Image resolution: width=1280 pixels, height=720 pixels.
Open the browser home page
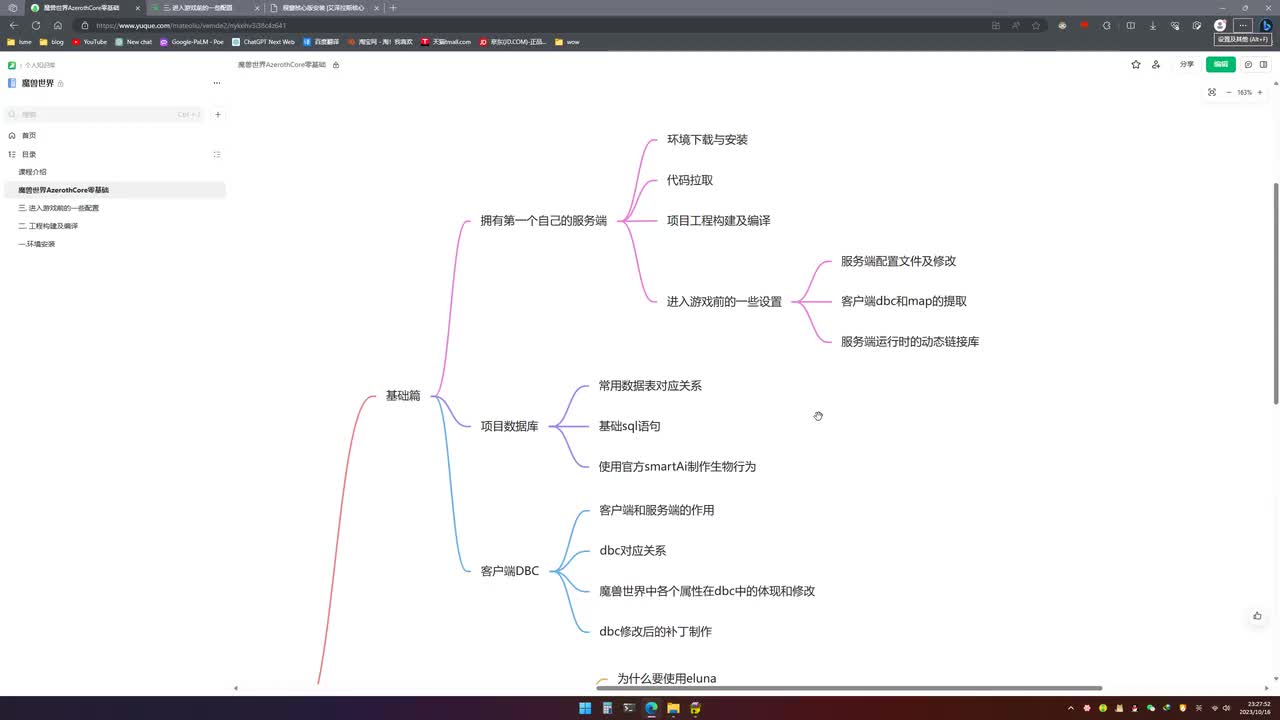coord(58,25)
